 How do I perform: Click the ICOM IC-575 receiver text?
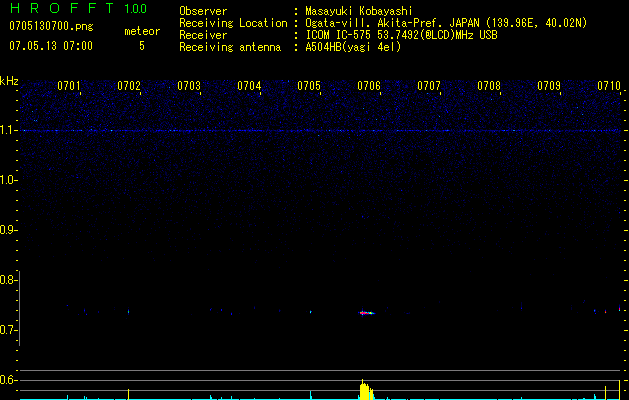[x=401, y=35]
